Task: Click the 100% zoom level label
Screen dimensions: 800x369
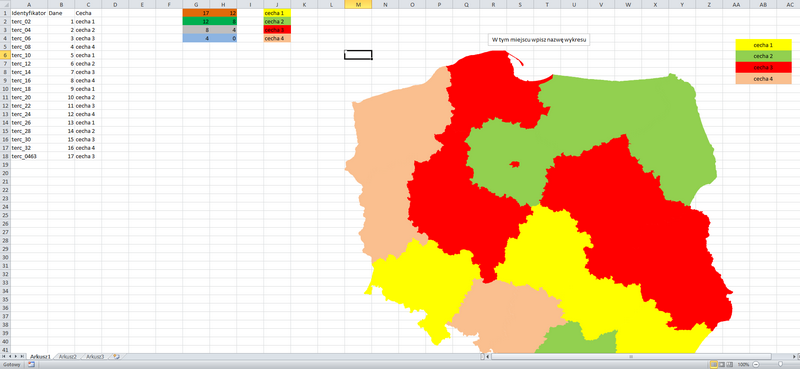Action: point(743,364)
